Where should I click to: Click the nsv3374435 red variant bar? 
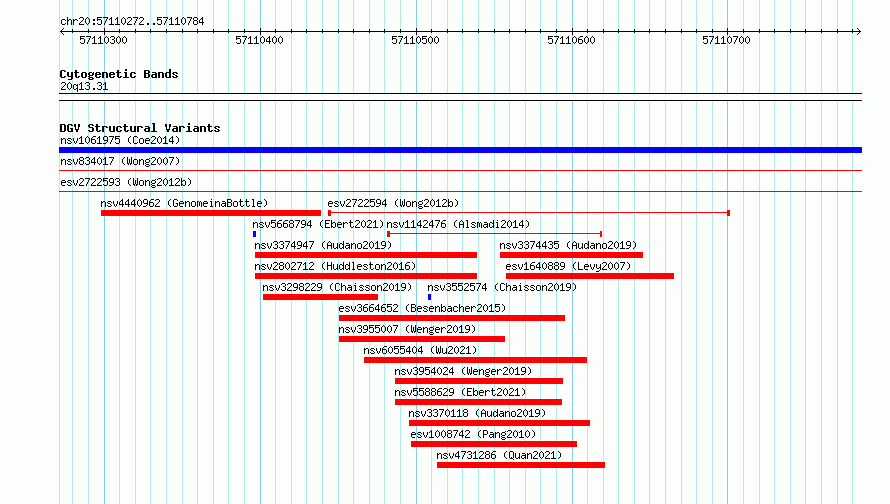tap(572, 255)
